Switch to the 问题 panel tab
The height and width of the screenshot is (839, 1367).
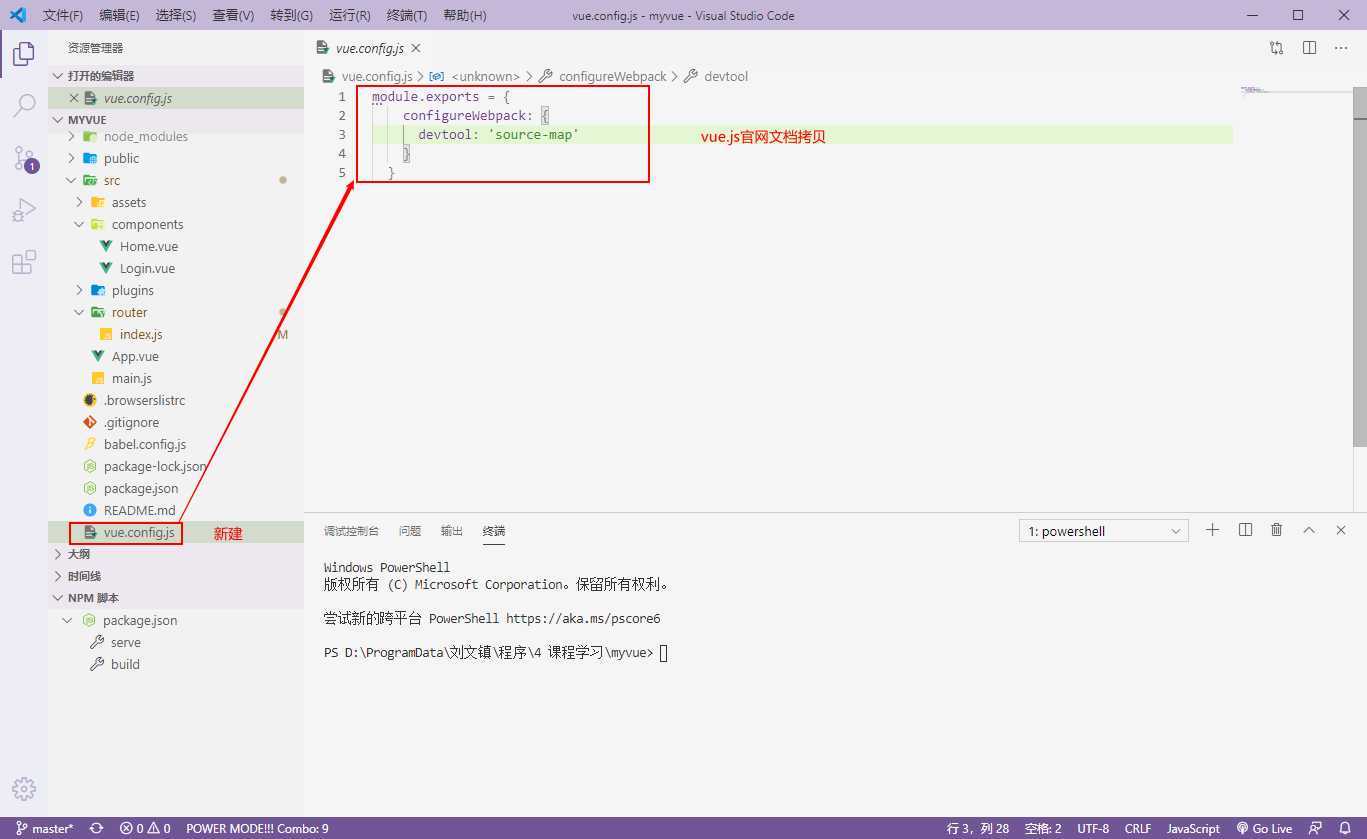(x=410, y=531)
